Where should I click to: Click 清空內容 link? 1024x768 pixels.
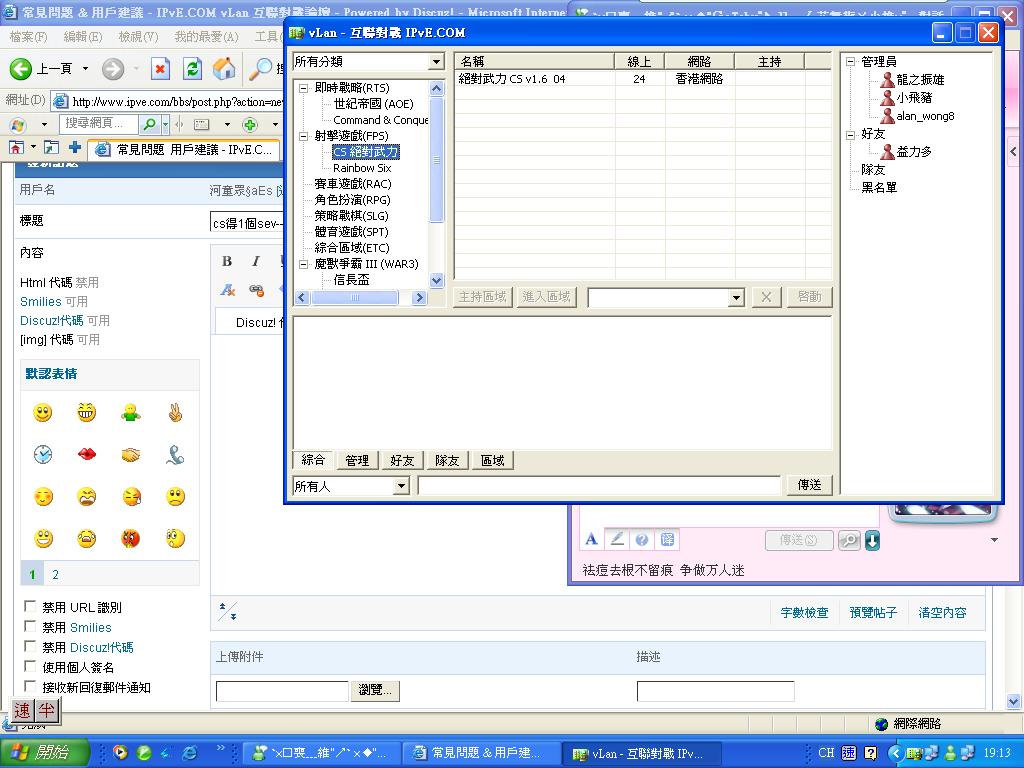(942, 613)
